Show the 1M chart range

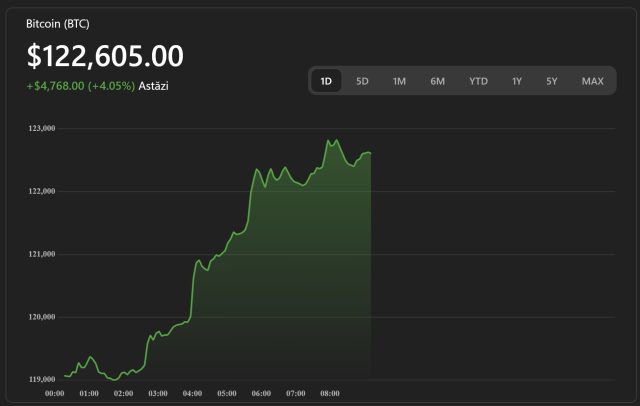[x=399, y=81]
